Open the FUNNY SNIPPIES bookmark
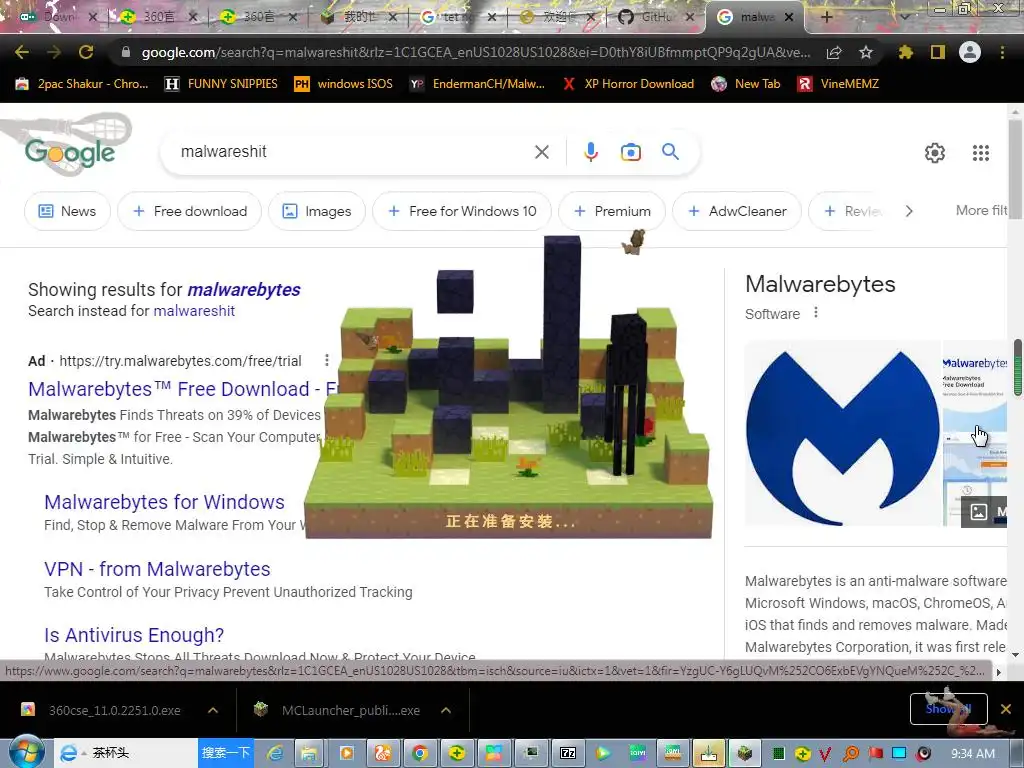 [221, 84]
